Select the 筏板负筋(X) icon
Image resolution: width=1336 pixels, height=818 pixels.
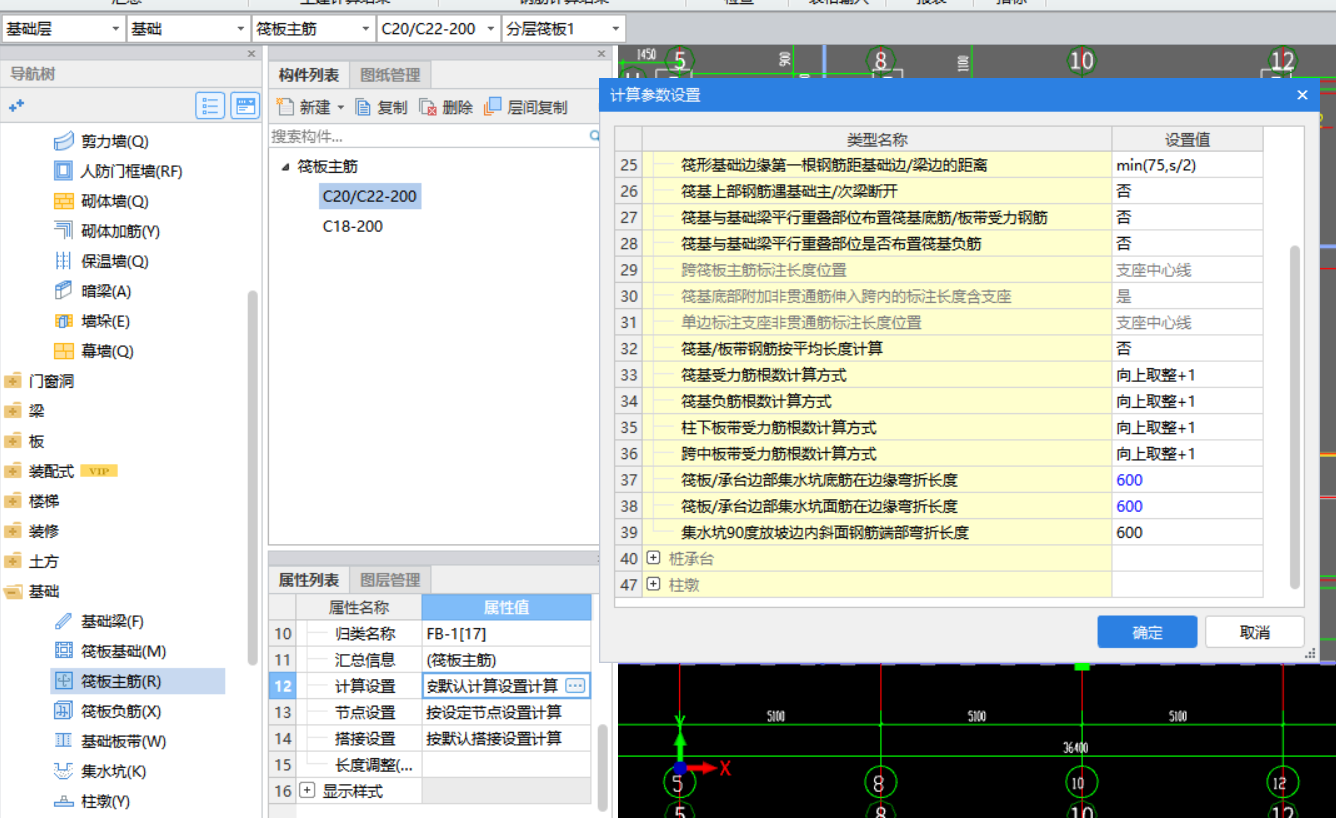[x=63, y=711]
